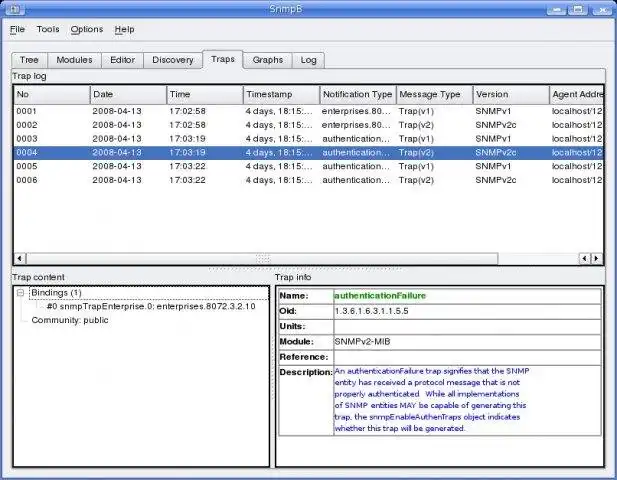Sort trap log by Timestamp column
This screenshot has width=617, height=480.
280,95
